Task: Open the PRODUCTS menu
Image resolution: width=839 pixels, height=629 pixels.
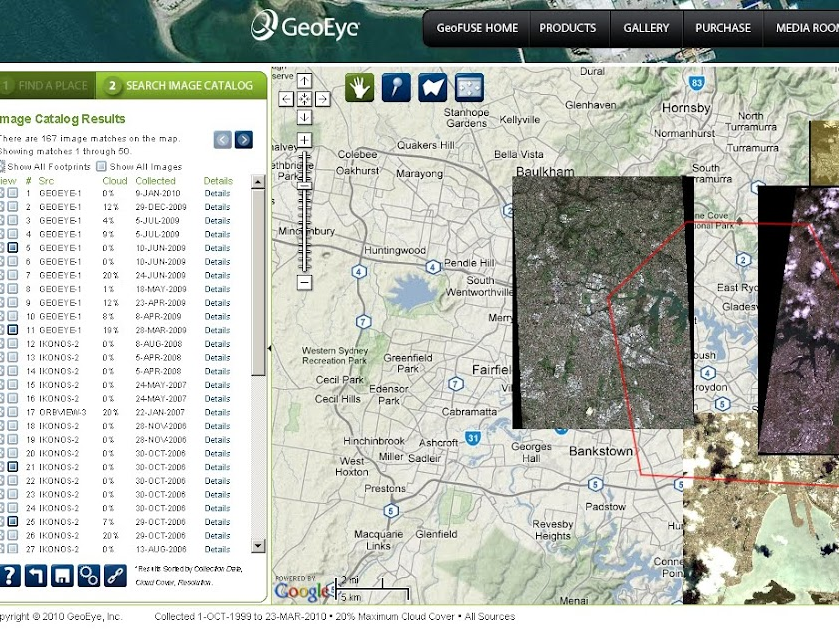Action: tap(567, 28)
